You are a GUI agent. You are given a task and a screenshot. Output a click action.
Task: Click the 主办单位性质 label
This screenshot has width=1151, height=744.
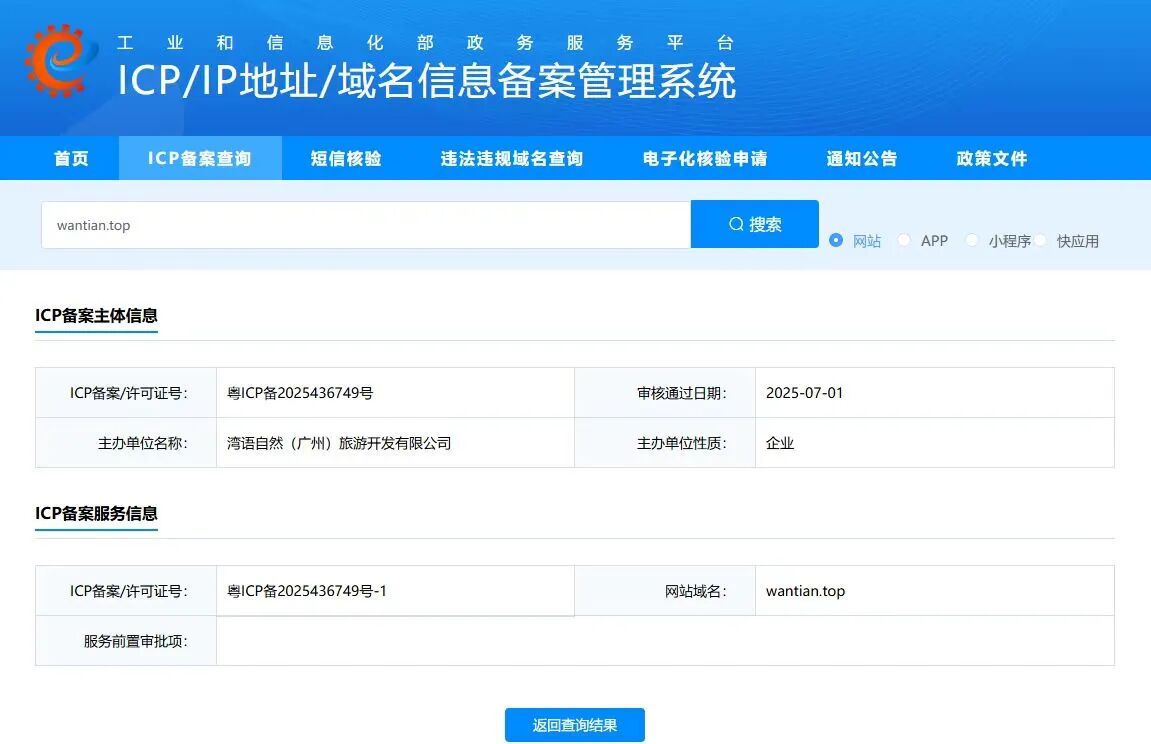[x=682, y=443]
